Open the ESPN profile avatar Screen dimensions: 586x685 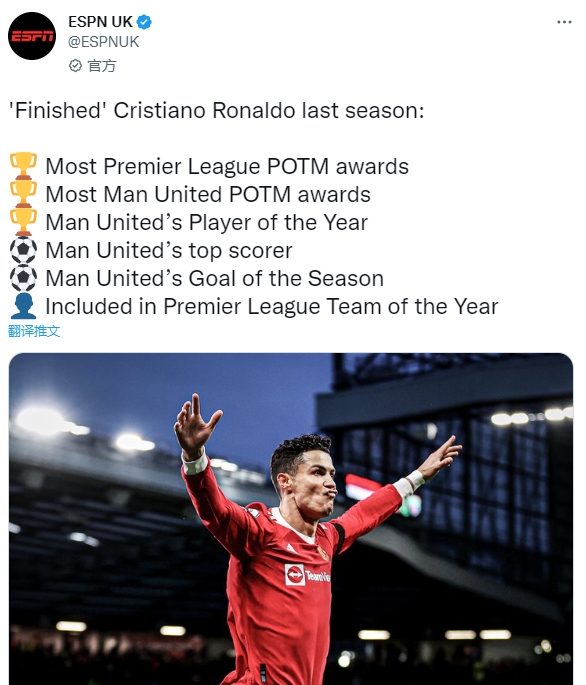point(32,36)
